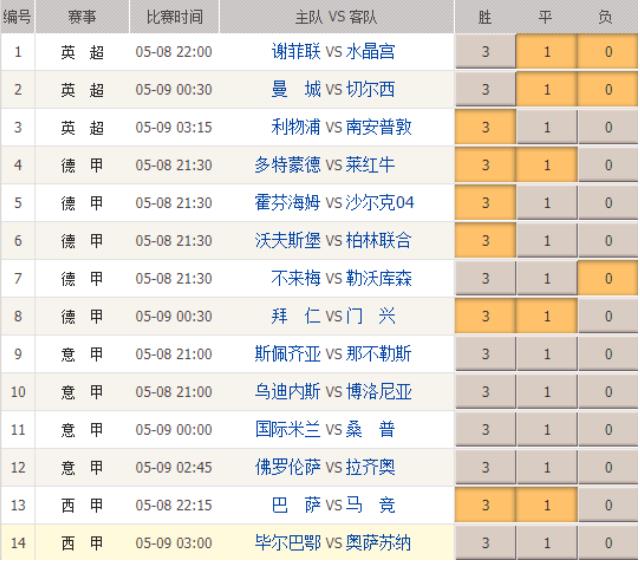Click the 负 column header
The height and width of the screenshot is (562, 640).
pos(605,17)
